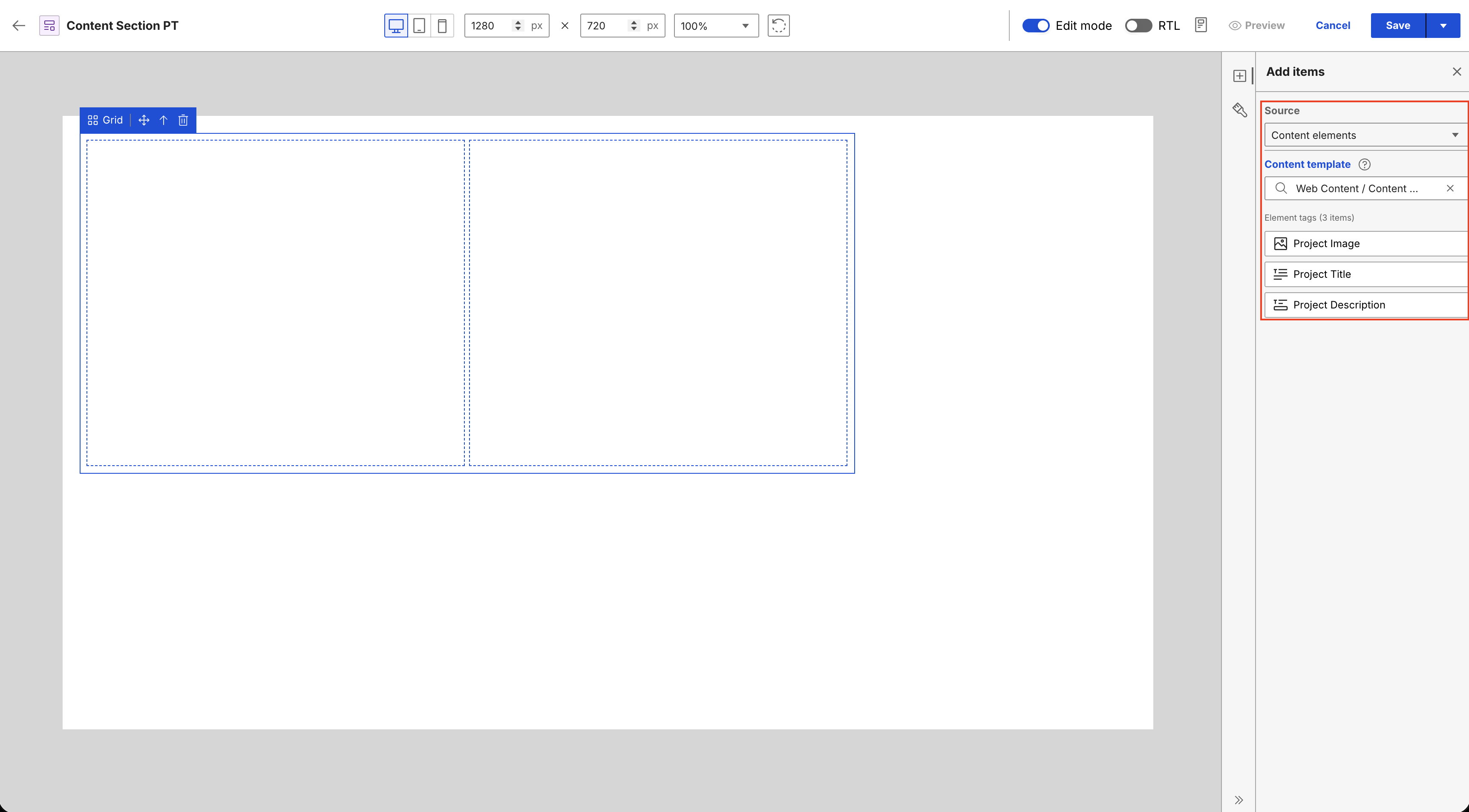The width and height of the screenshot is (1469, 812).
Task: Click the height stepper arrows
Action: 634,26
